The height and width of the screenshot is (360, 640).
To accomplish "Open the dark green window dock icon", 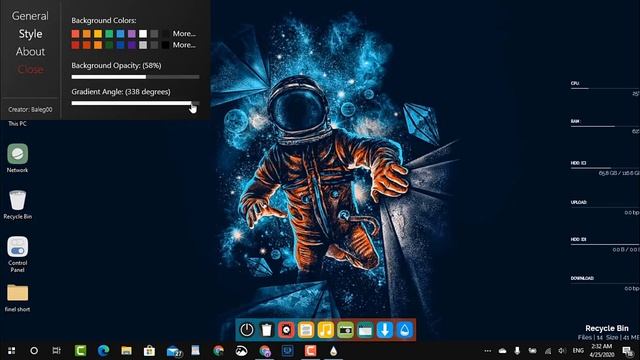I will [365, 330].
